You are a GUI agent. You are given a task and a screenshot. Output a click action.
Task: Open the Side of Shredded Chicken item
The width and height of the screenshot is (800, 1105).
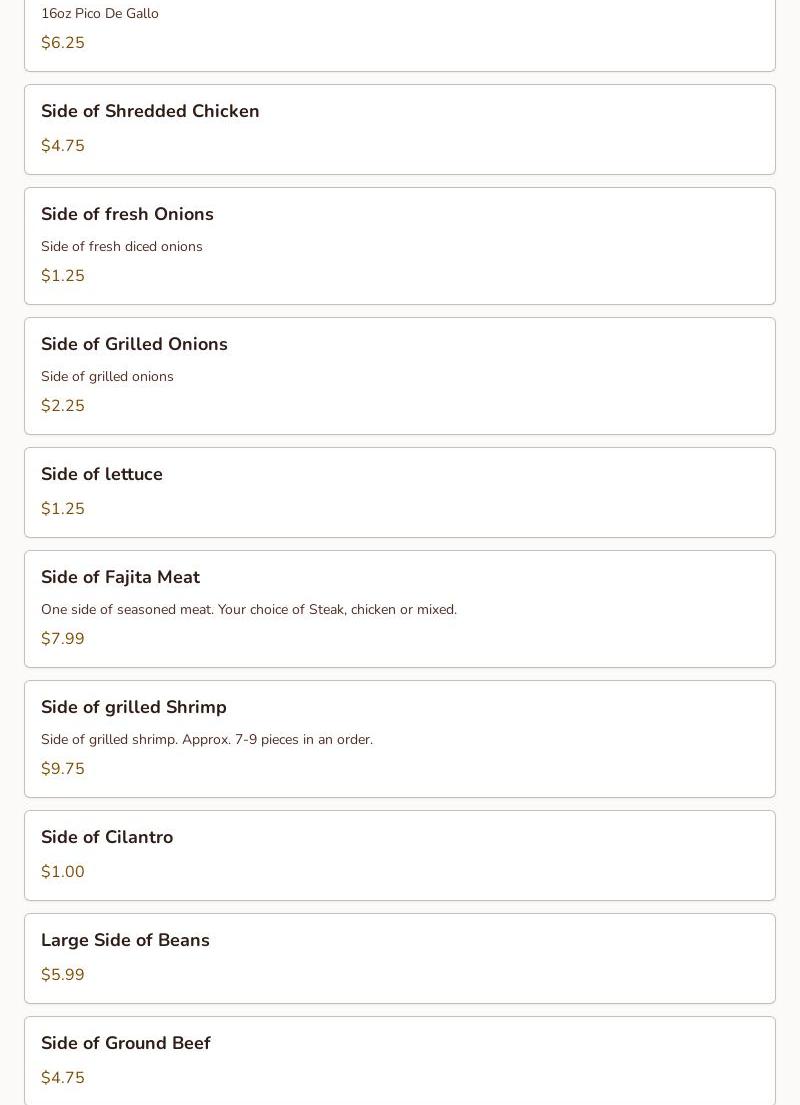(x=150, y=112)
